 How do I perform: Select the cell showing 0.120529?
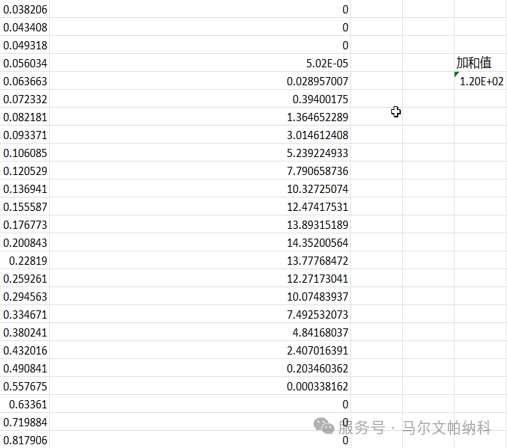(25, 171)
